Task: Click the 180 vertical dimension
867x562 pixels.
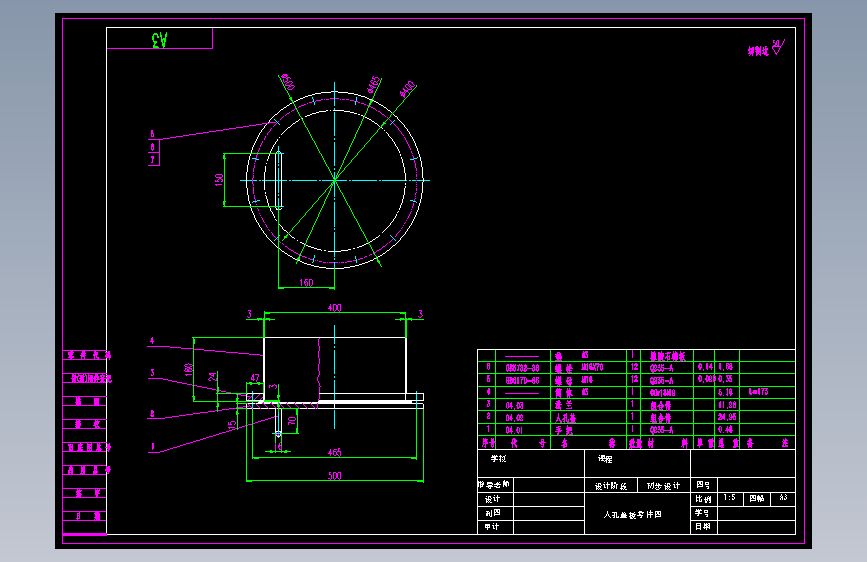Action: [x=189, y=370]
